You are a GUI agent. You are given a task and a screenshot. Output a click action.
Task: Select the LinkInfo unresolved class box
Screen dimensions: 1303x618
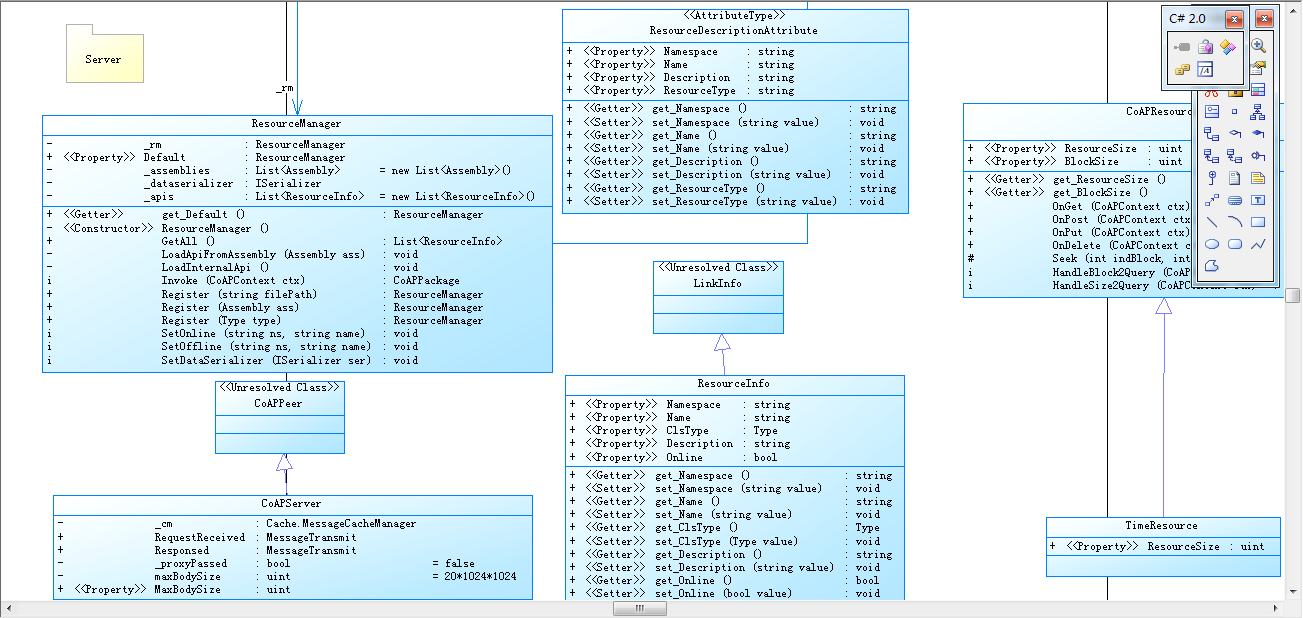(x=718, y=297)
